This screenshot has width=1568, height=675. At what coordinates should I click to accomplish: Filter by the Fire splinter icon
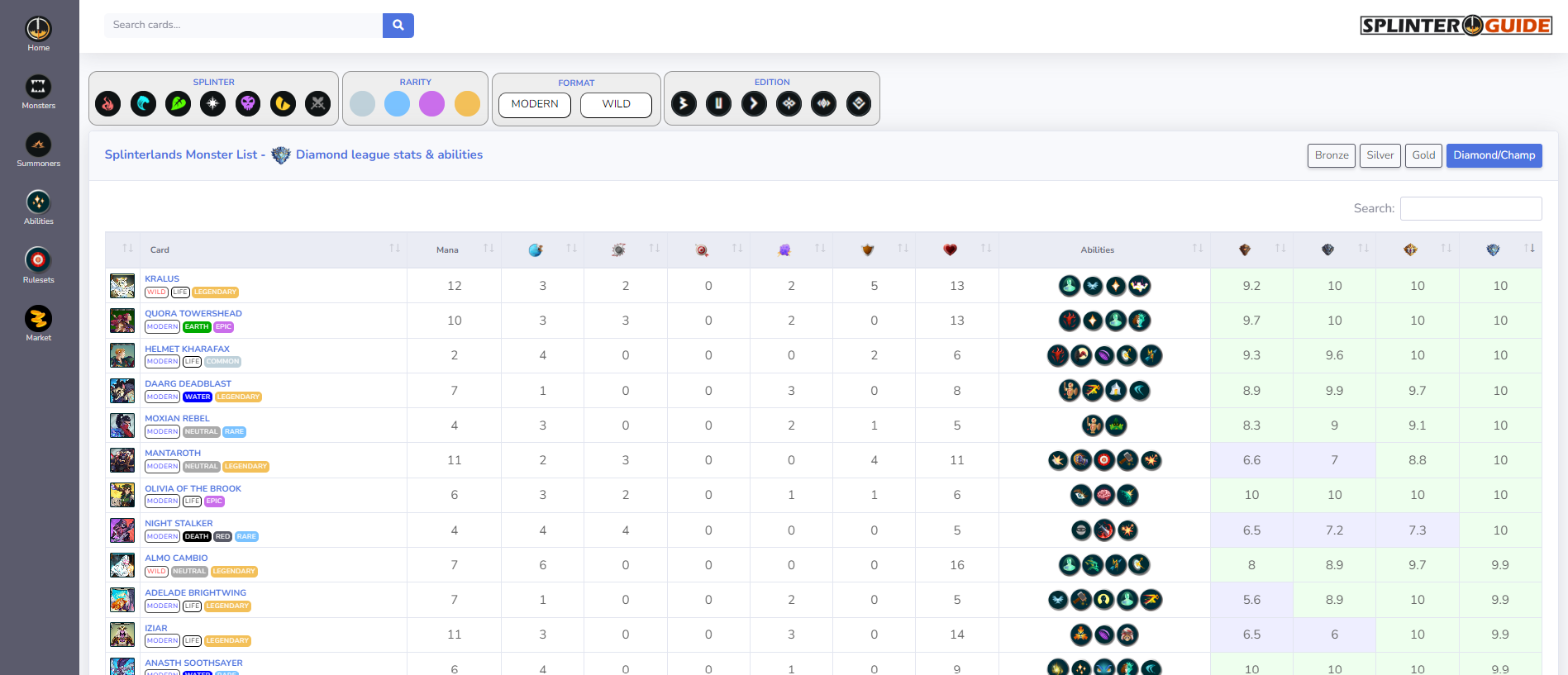coord(108,103)
